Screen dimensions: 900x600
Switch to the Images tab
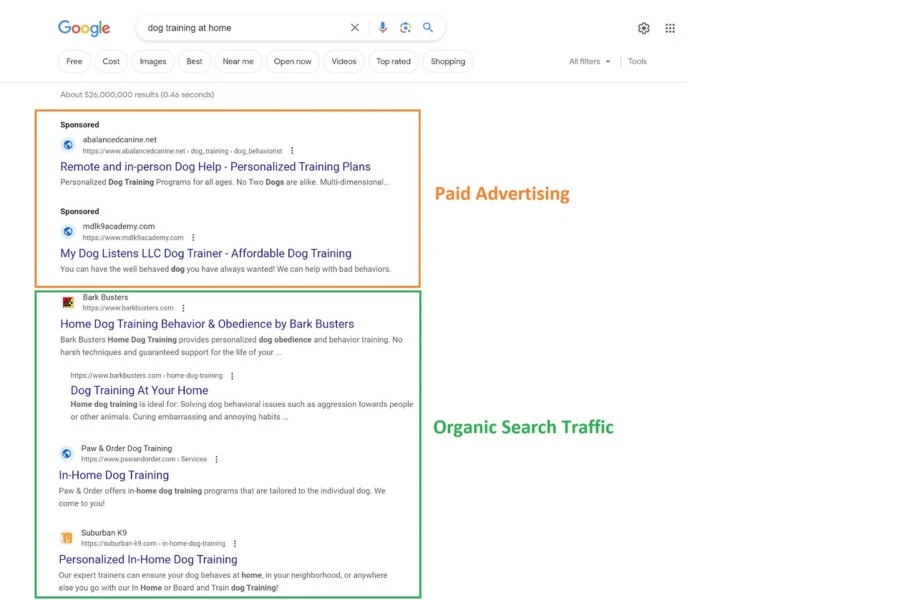[152, 61]
